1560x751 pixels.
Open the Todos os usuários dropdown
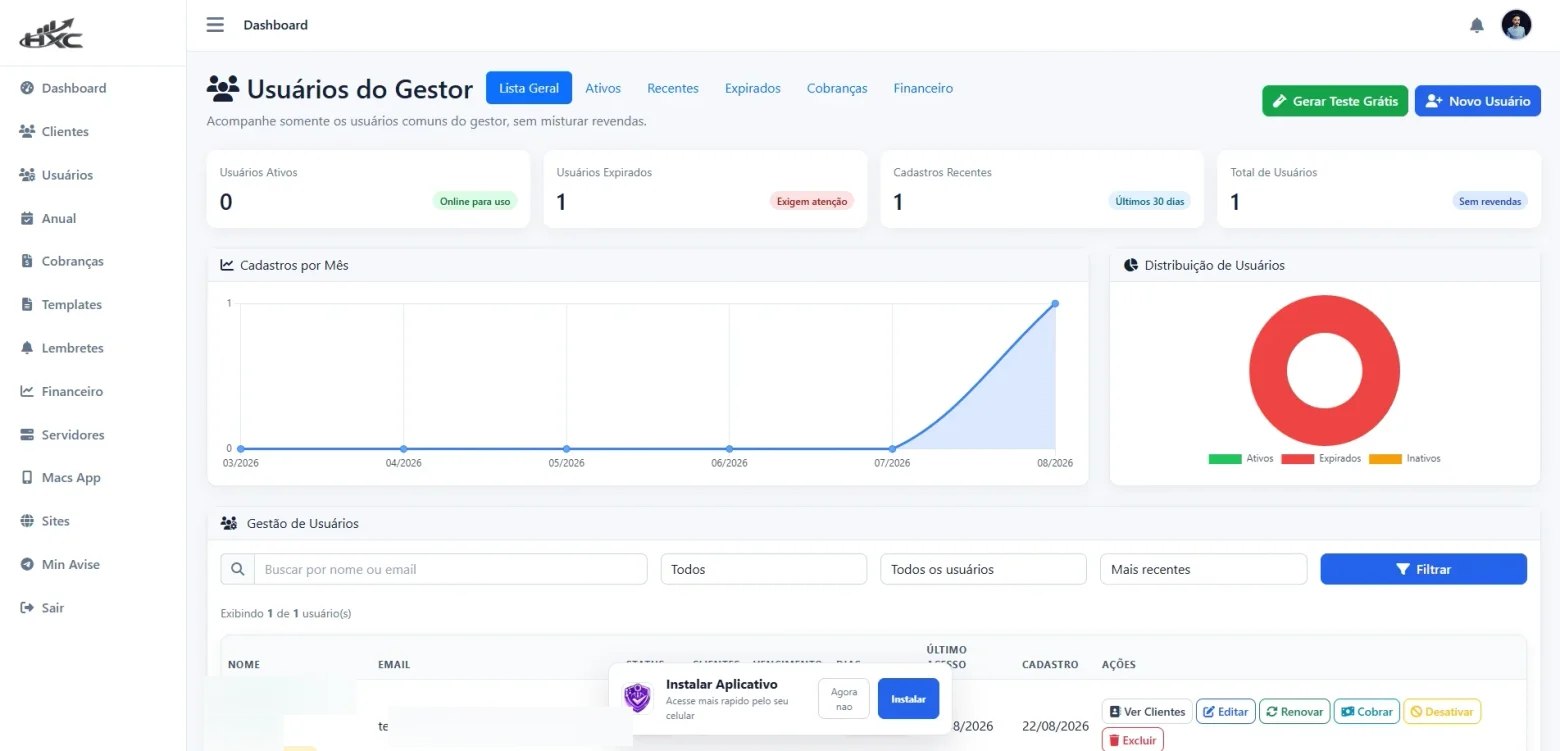pyautogui.click(x=983, y=569)
